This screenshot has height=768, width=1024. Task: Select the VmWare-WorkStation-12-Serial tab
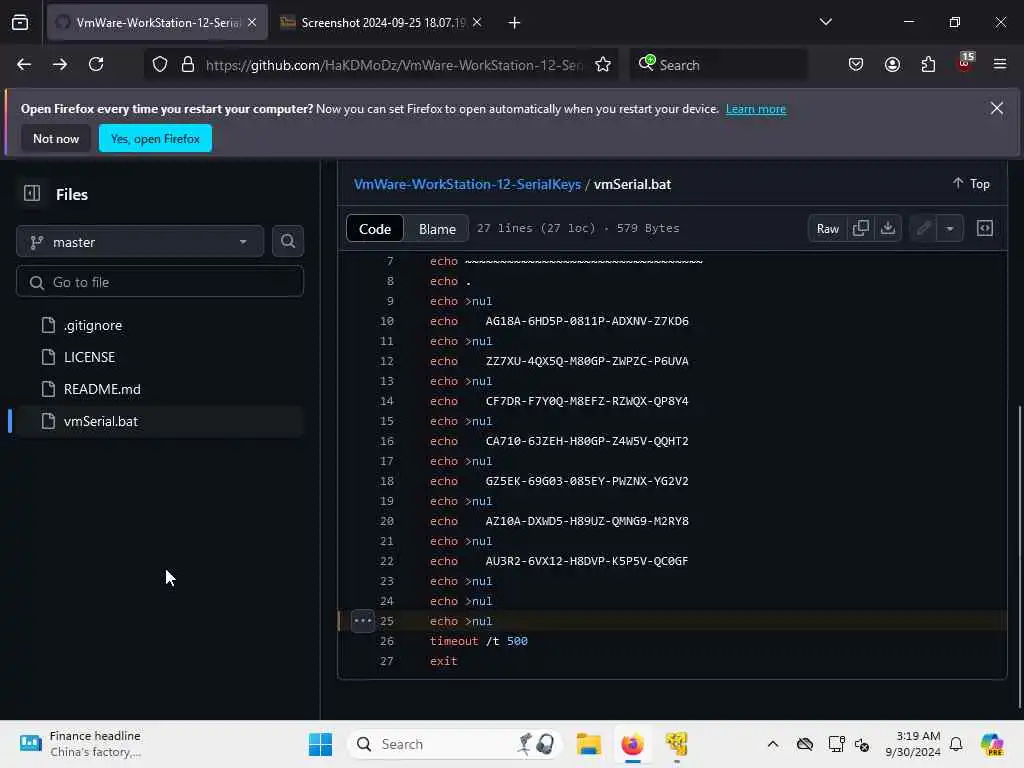pos(157,23)
